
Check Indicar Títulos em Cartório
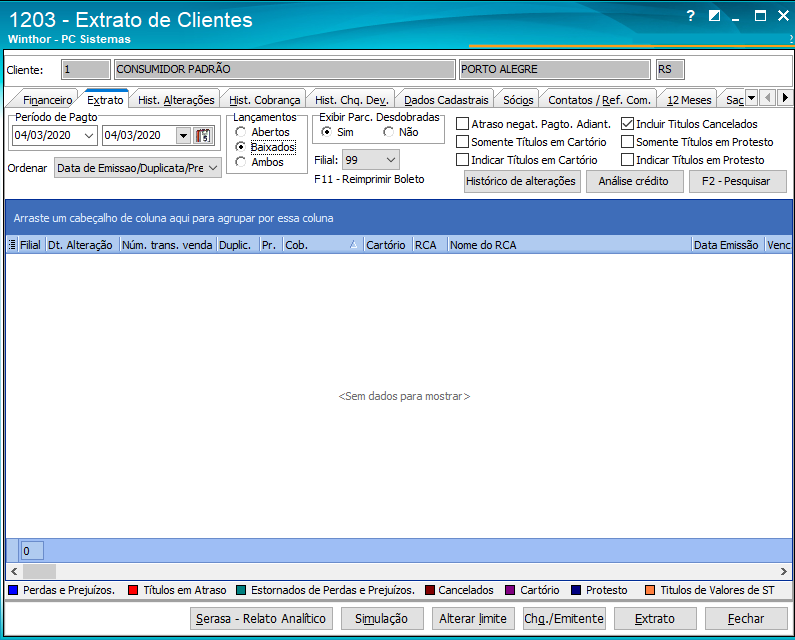[462, 160]
